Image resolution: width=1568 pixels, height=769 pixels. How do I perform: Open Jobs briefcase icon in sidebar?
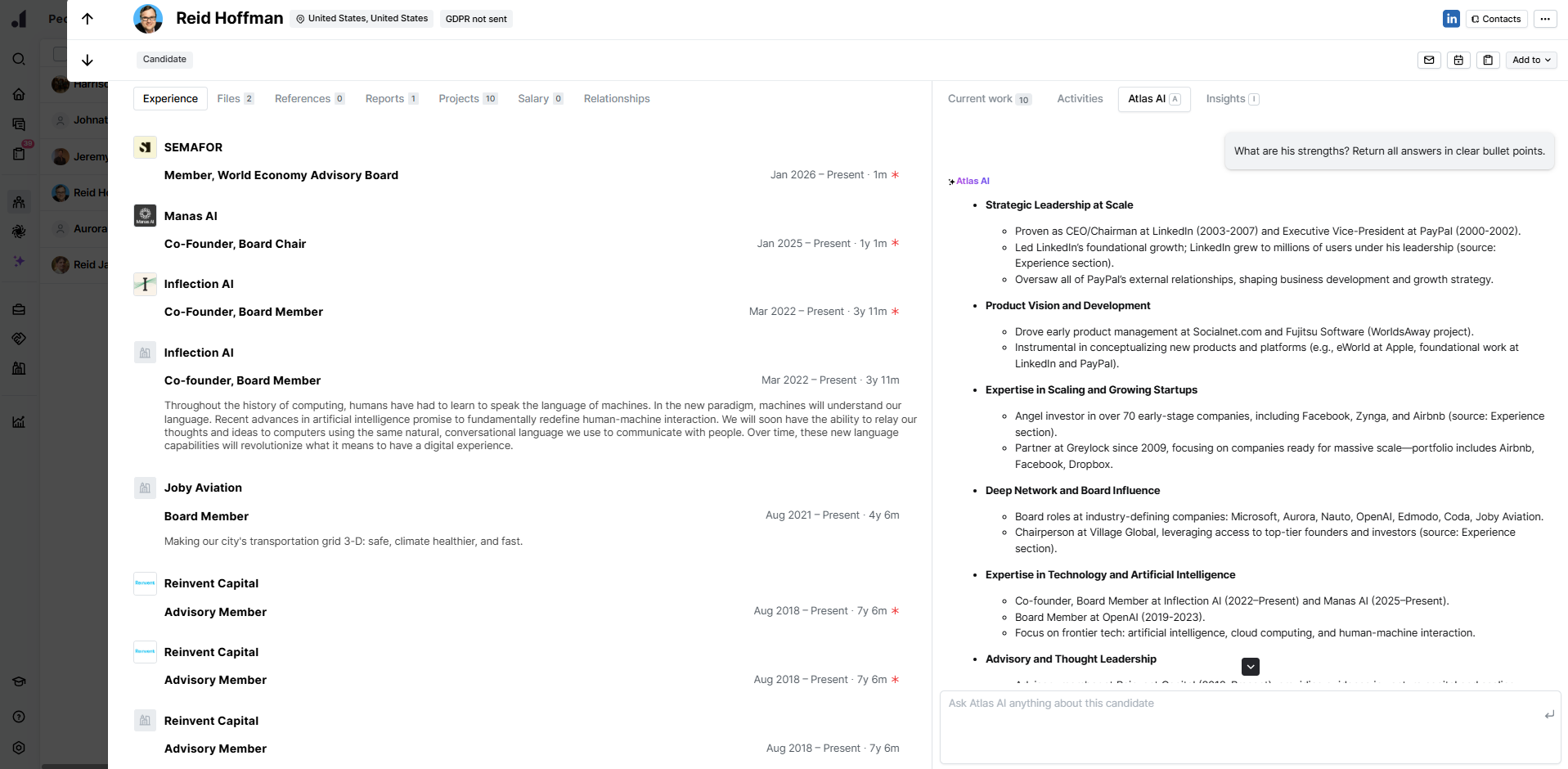[19, 309]
